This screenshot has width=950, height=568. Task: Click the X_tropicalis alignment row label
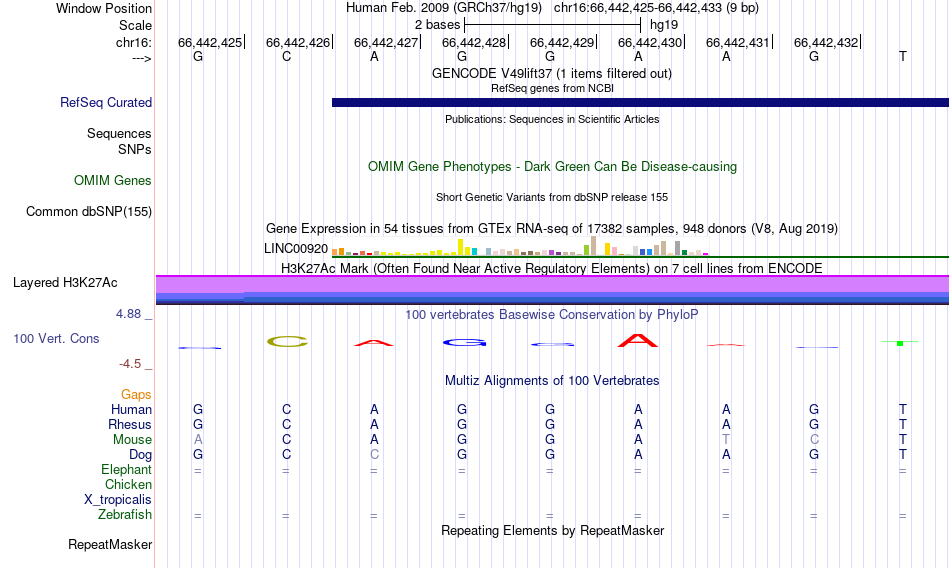(x=118, y=500)
